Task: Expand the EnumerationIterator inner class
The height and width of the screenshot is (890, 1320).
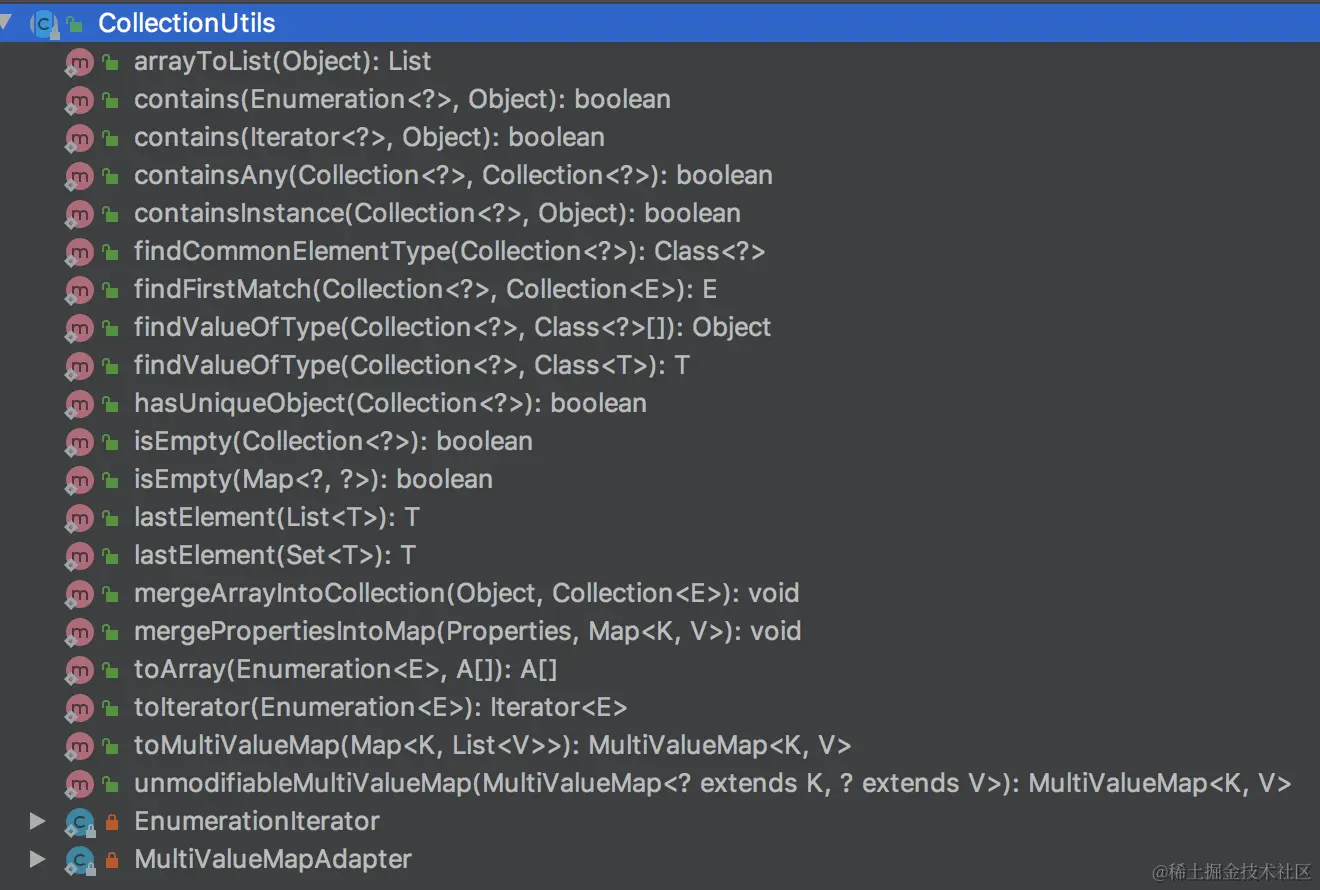Action: coord(38,821)
